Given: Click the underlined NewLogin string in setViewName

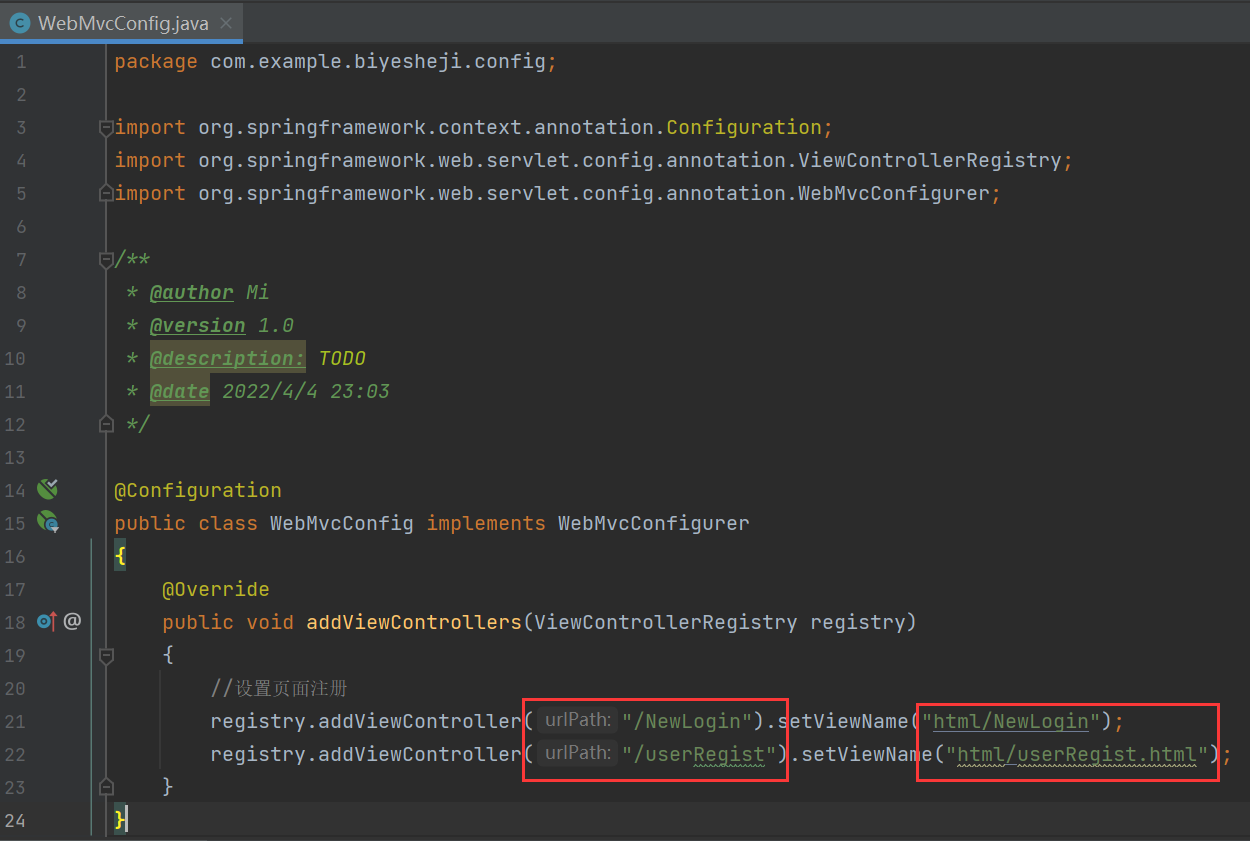Looking at the screenshot, I should pyautogui.click(x=1010, y=720).
